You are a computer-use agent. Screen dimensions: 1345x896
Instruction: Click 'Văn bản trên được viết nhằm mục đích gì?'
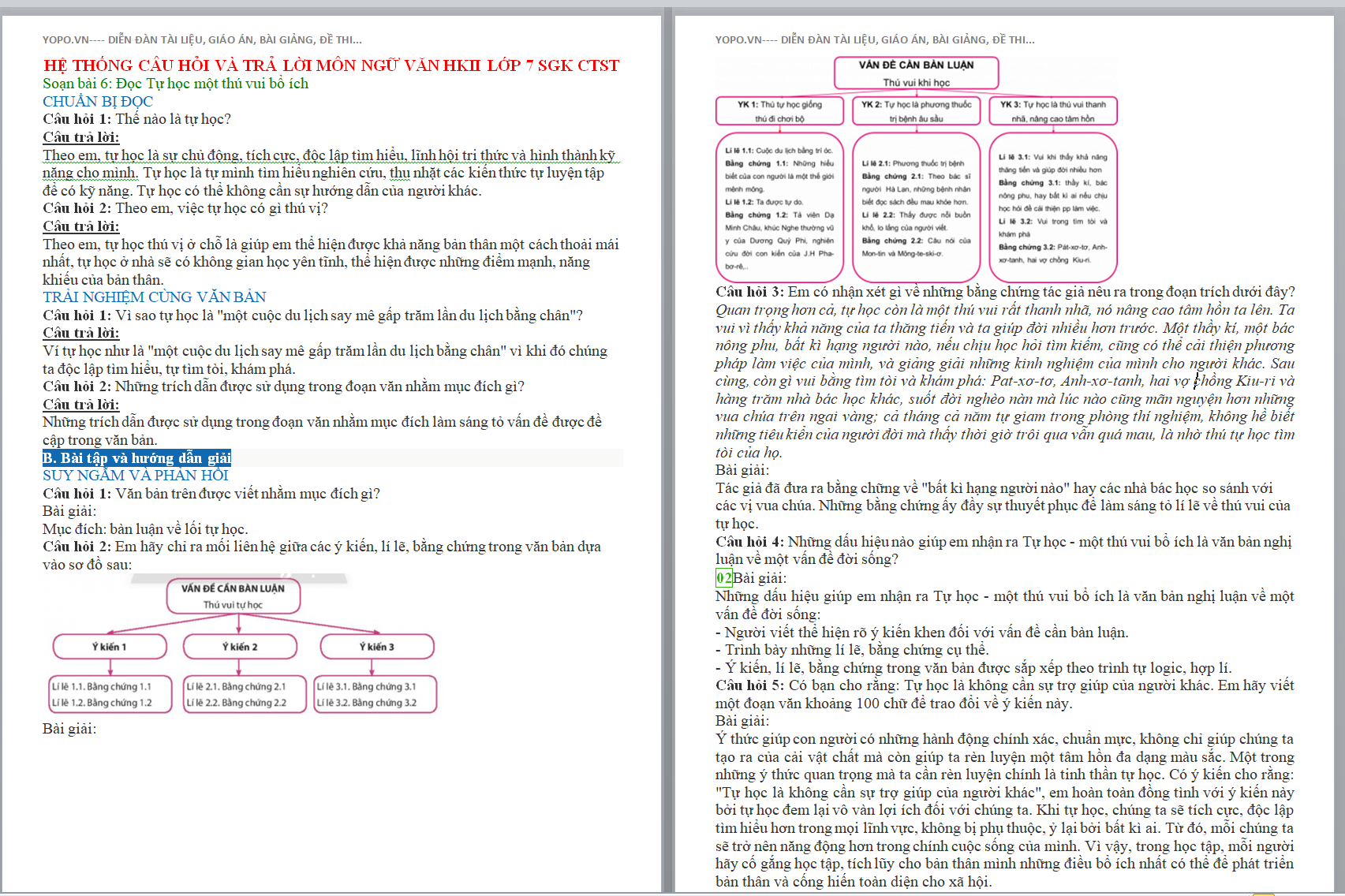tap(248, 494)
